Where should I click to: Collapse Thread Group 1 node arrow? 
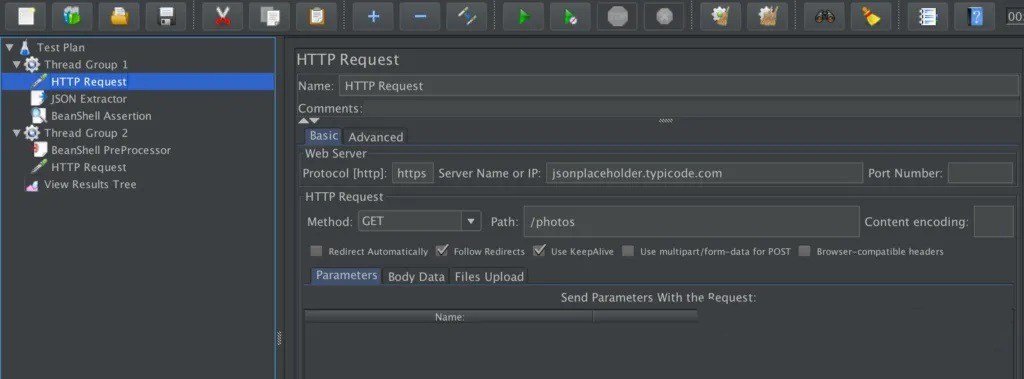click(x=16, y=64)
